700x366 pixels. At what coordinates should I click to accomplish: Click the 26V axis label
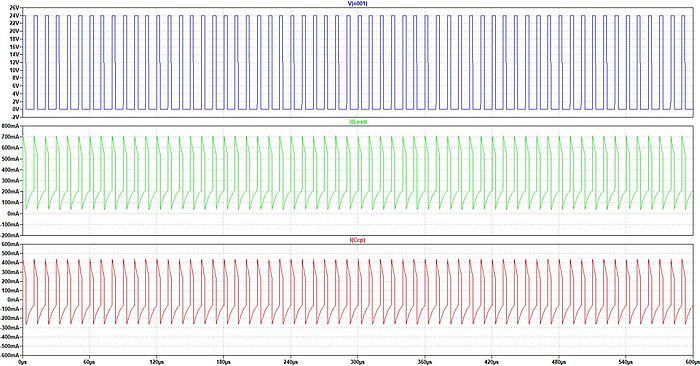point(14,8)
